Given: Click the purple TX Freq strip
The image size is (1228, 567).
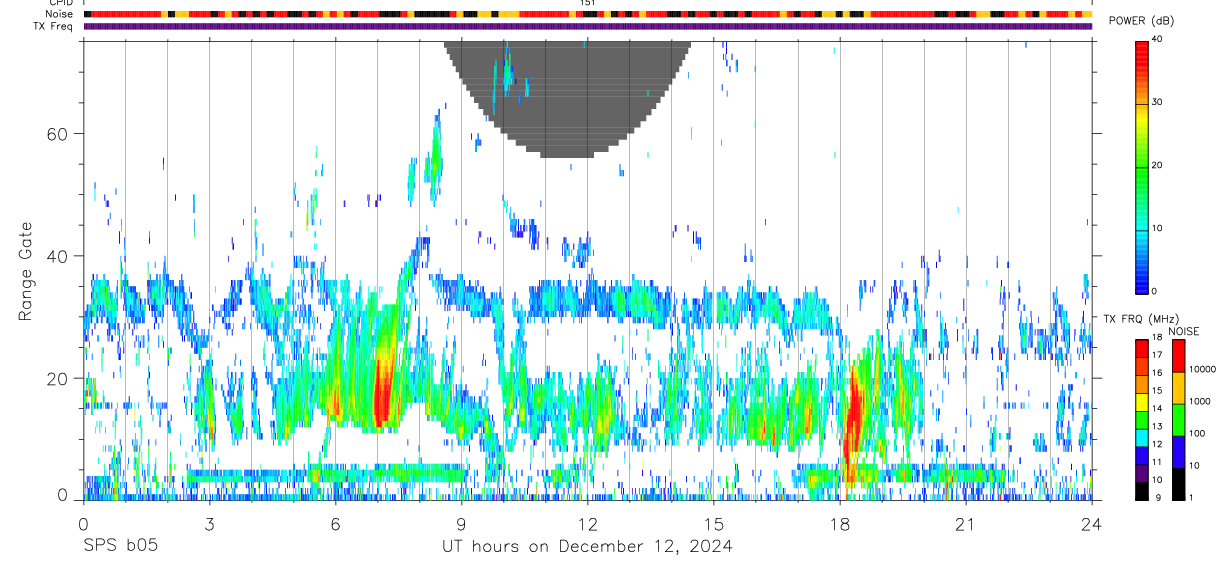Looking at the screenshot, I should (x=588, y=26).
